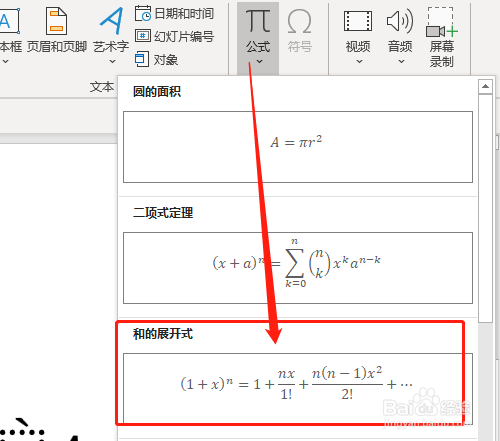Open the 公式 (Equation) pi icon
This screenshot has height=441, width=500.
tap(258, 21)
